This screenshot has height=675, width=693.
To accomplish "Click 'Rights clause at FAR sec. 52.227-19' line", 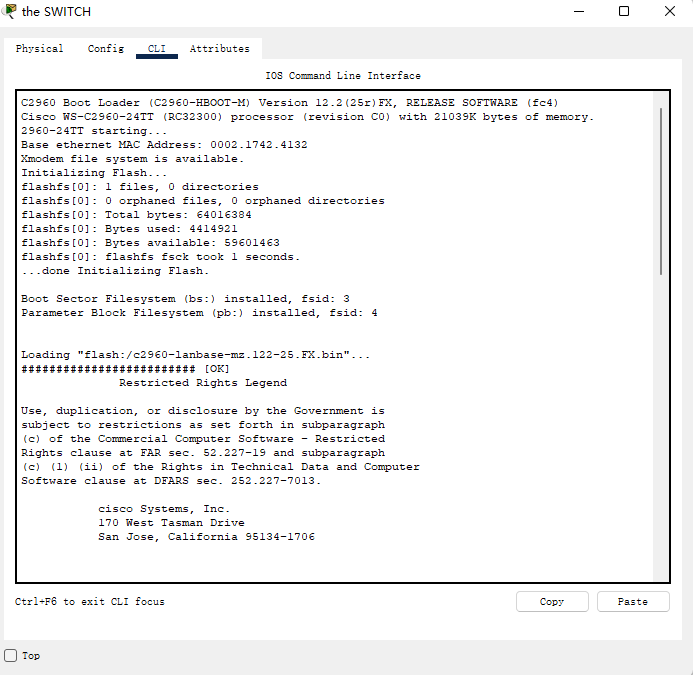I will 203,453.
